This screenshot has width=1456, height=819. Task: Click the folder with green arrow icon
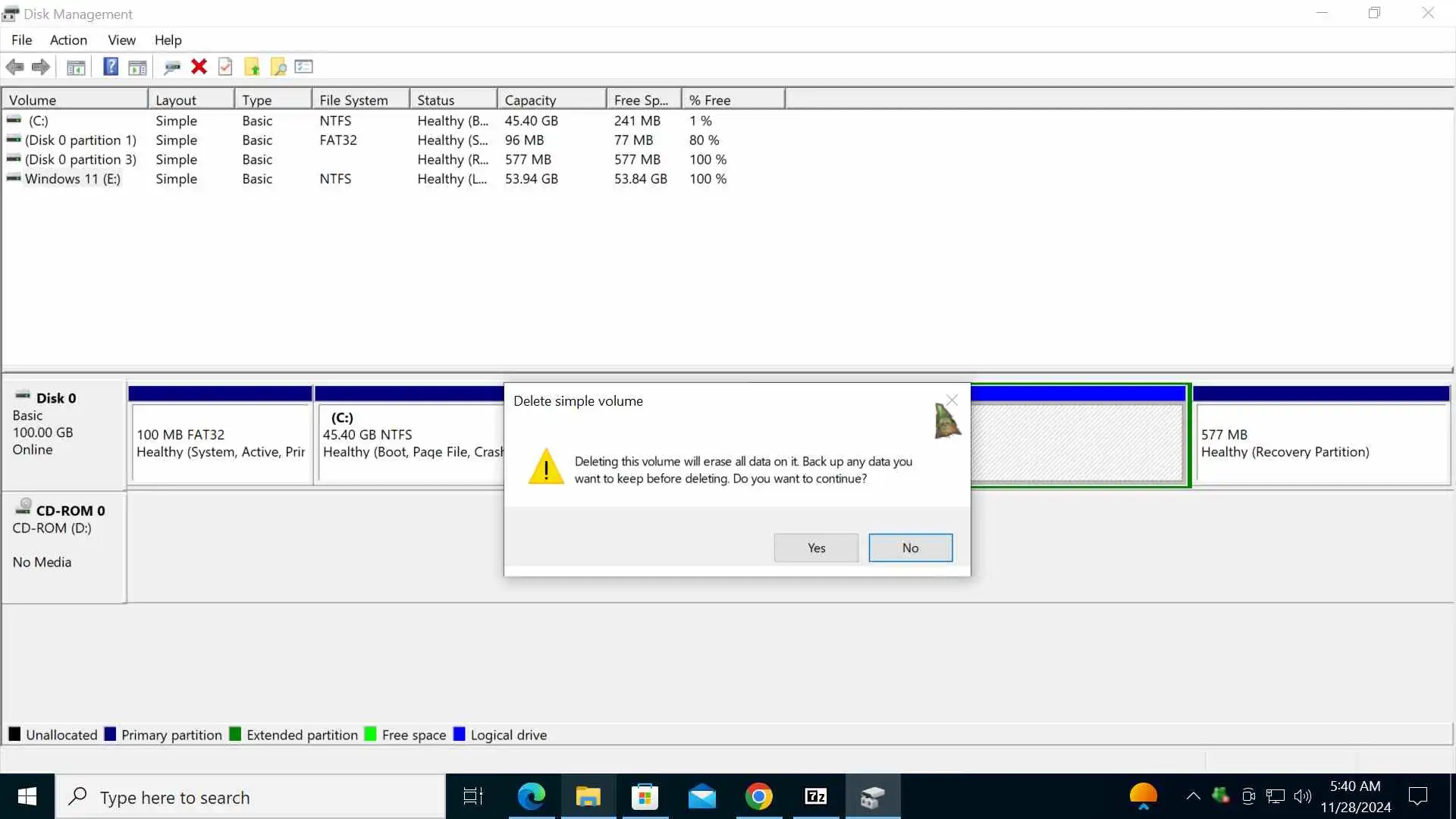[252, 67]
